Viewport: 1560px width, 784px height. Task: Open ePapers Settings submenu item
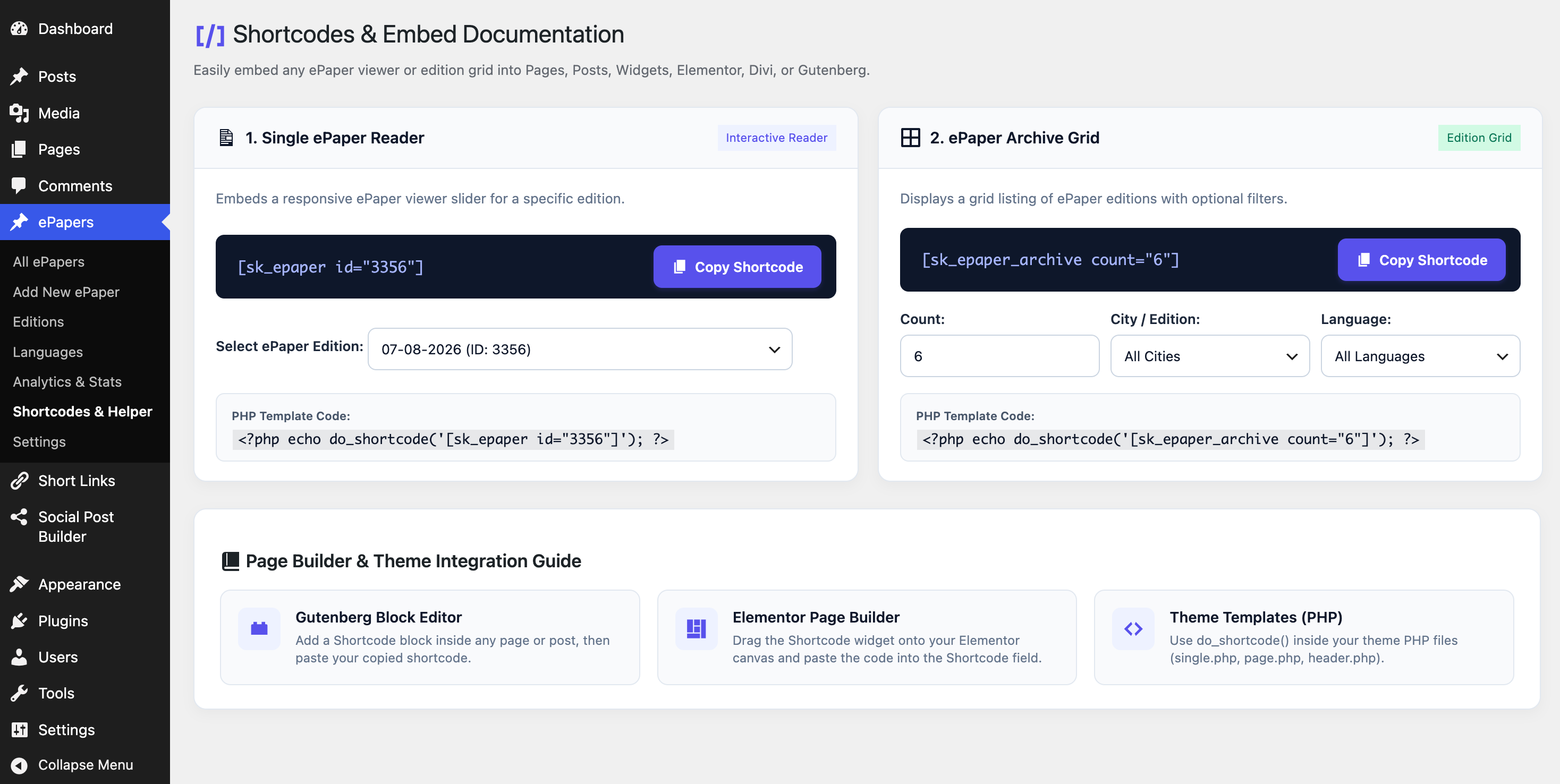coord(39,441)
